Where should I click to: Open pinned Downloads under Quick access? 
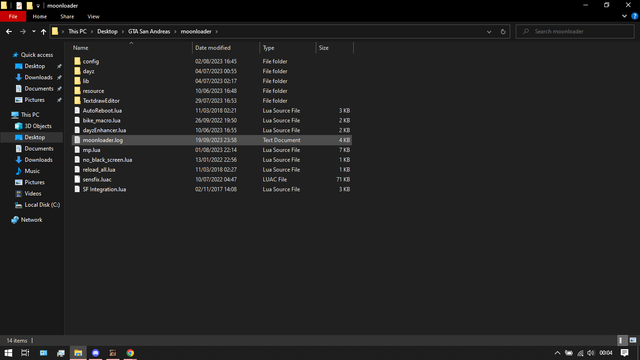click(38, 77)
